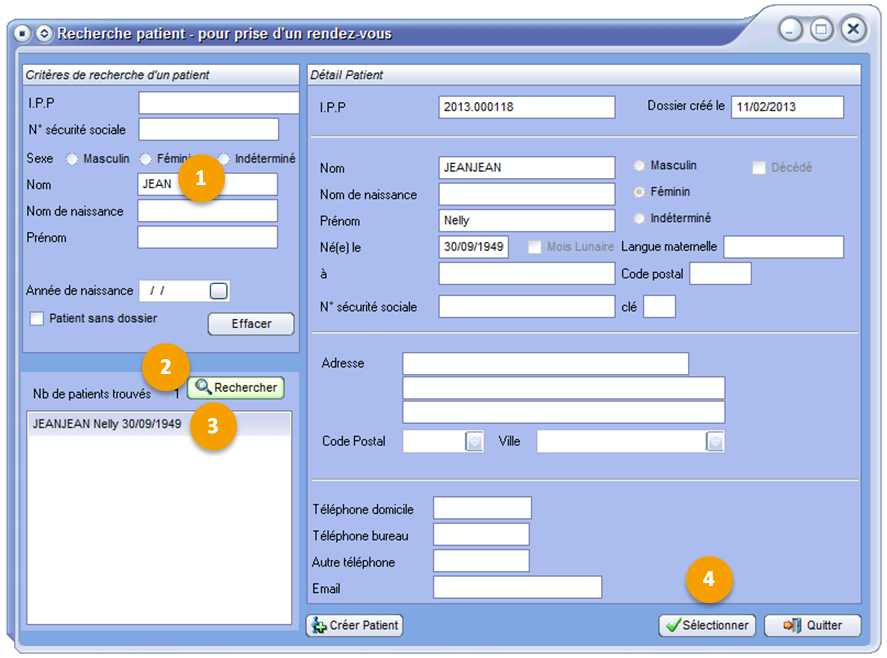887x658 pixels.
Task: Expand the Ville dropdown list
Action: click(x=715, y=441)
